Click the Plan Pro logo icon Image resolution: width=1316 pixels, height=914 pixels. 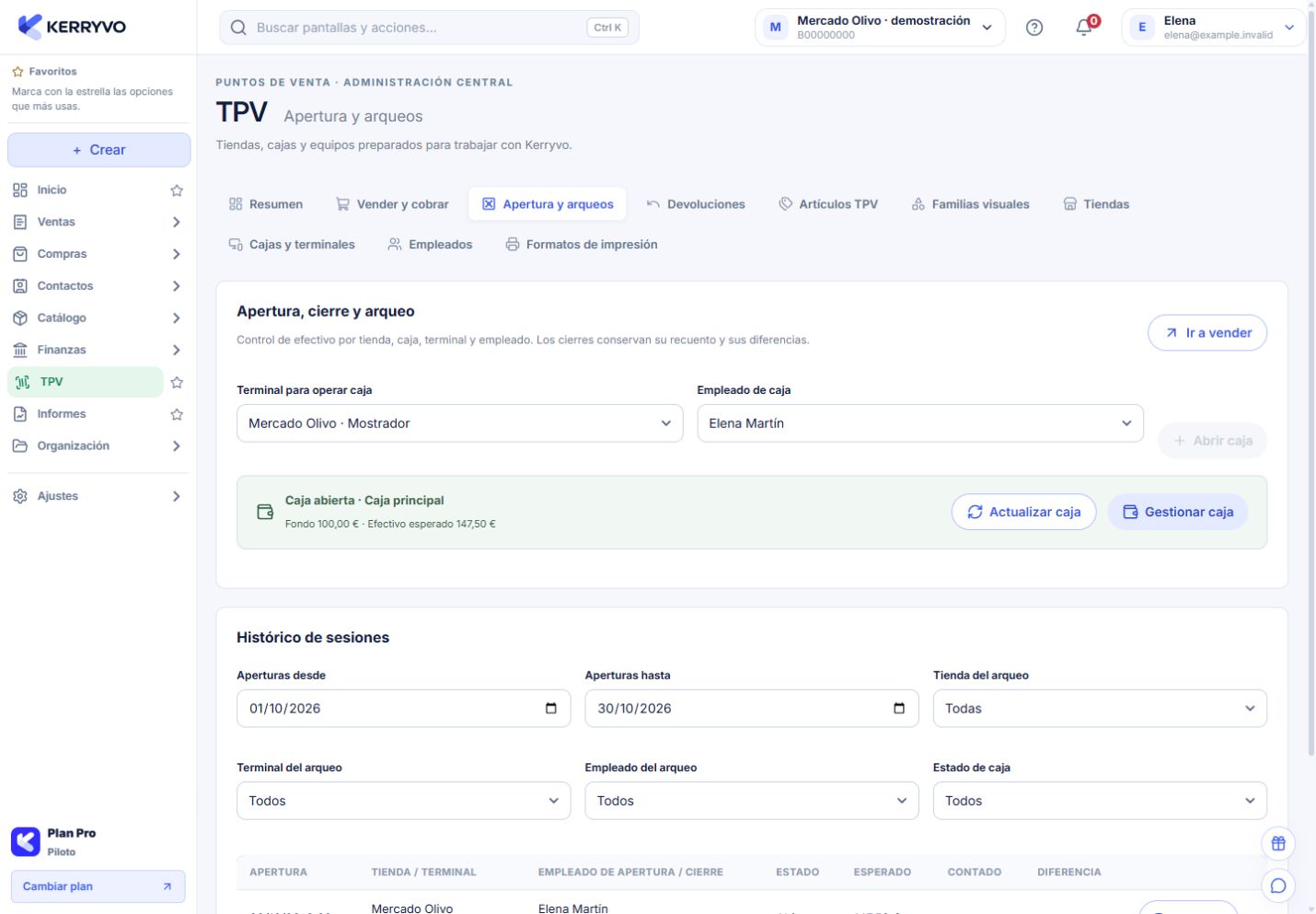(x=26, y=841)
